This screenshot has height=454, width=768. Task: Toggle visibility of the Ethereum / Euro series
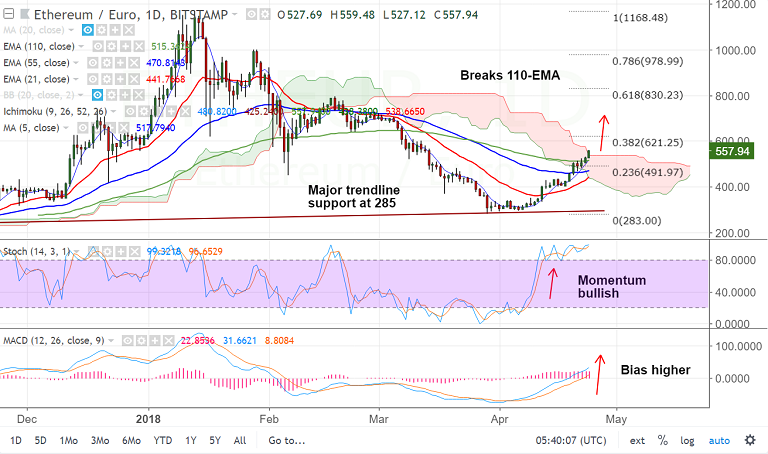pos(251,15)
